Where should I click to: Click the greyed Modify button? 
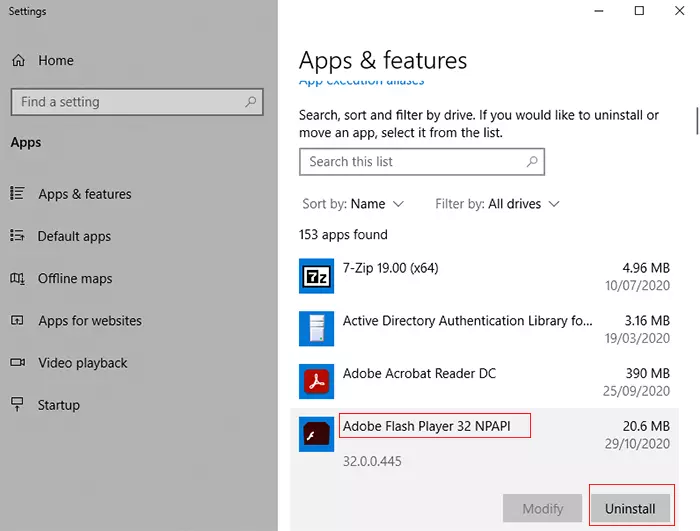[x=542, y=508]
